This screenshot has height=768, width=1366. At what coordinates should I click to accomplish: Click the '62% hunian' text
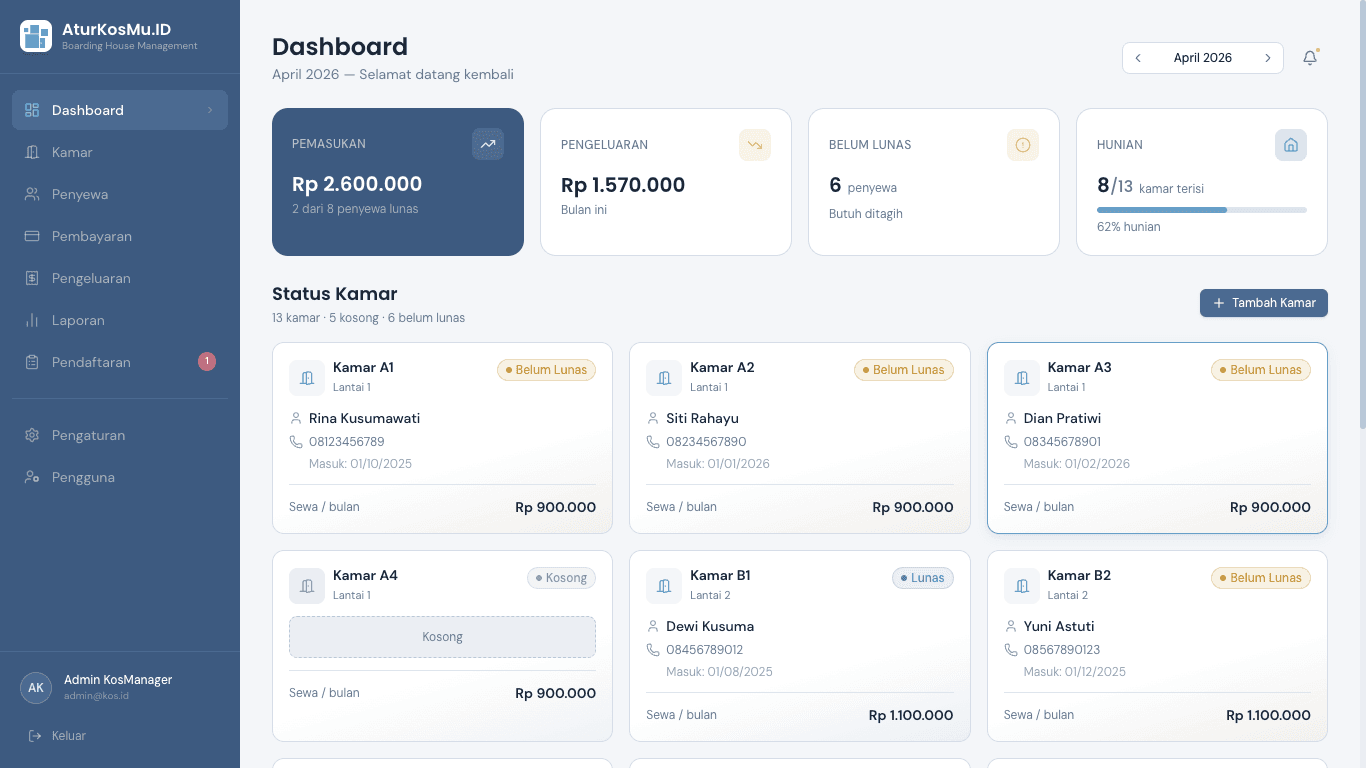tap(1129, 227)
